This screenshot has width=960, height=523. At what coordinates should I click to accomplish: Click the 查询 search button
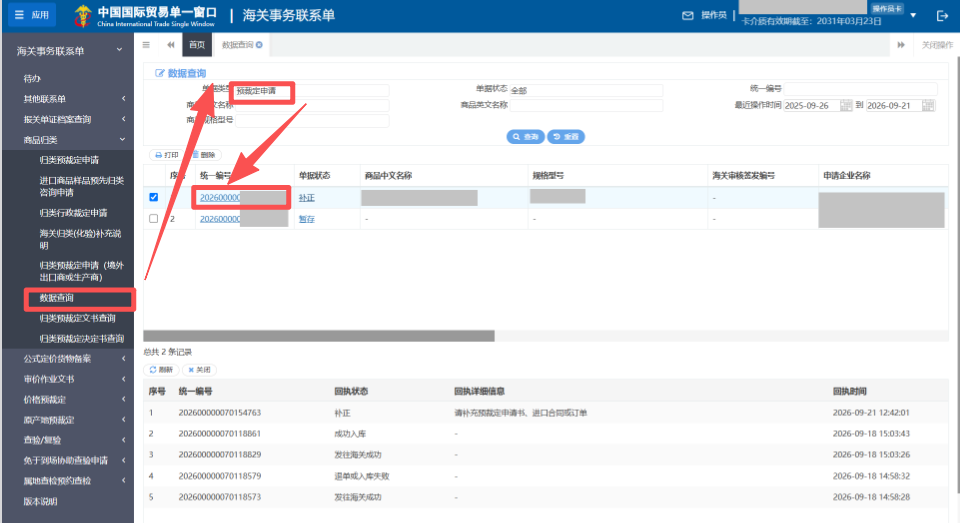pyautogui.click(x=525, y=137)
